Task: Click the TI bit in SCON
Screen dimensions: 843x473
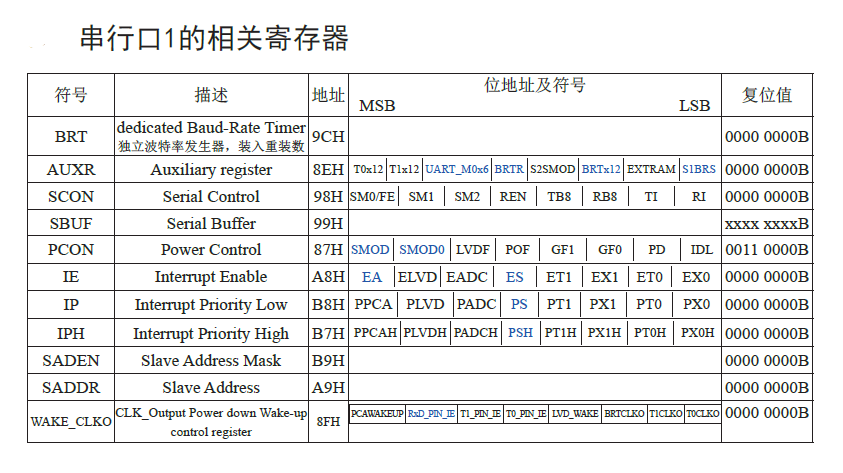Action: [x=651, y=197]
